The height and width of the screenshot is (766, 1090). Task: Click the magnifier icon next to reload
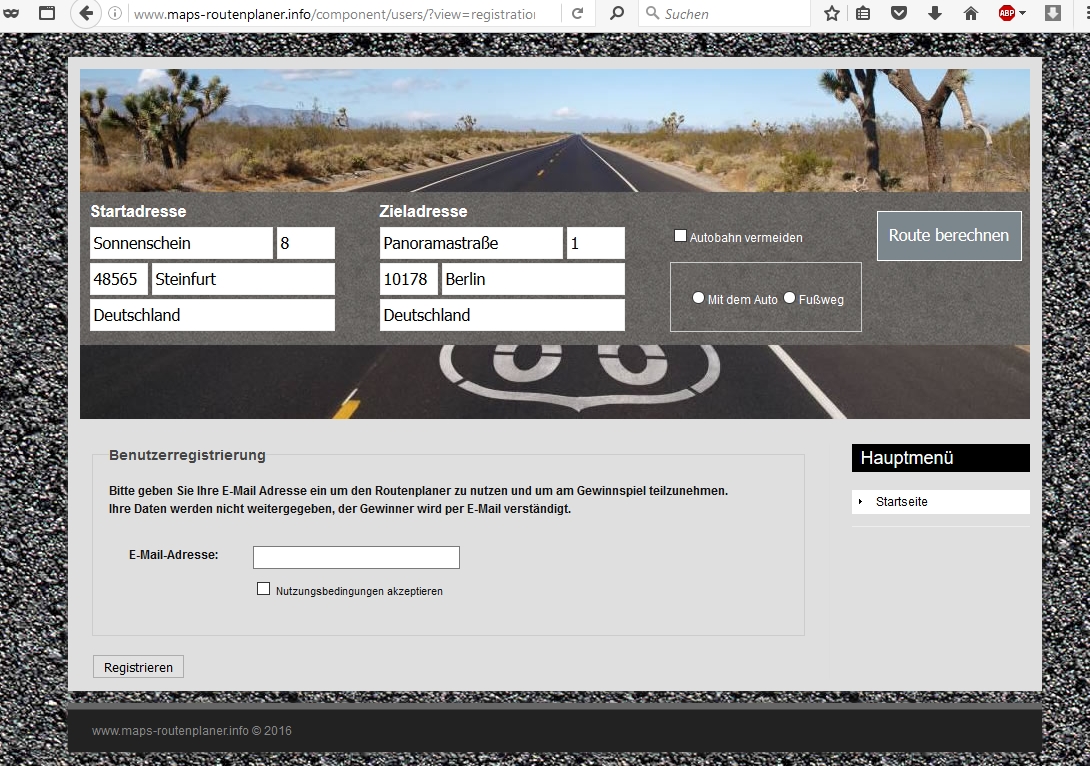click(x=617, y=14)
